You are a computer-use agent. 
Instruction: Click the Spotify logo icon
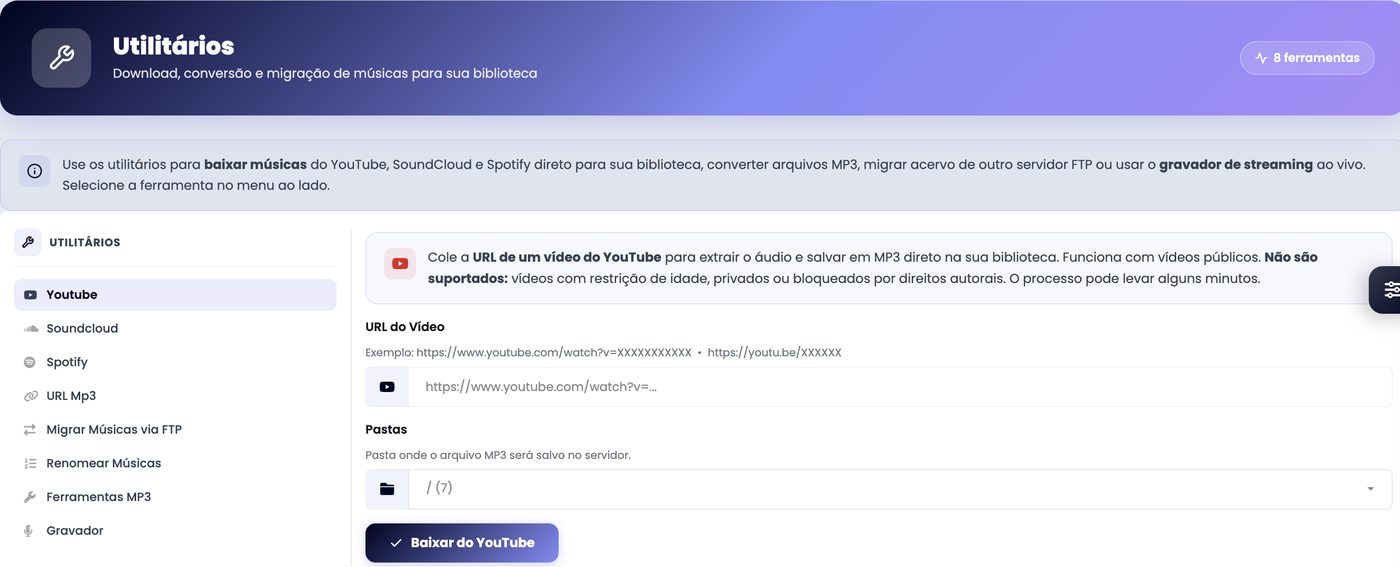pos(30,362)
